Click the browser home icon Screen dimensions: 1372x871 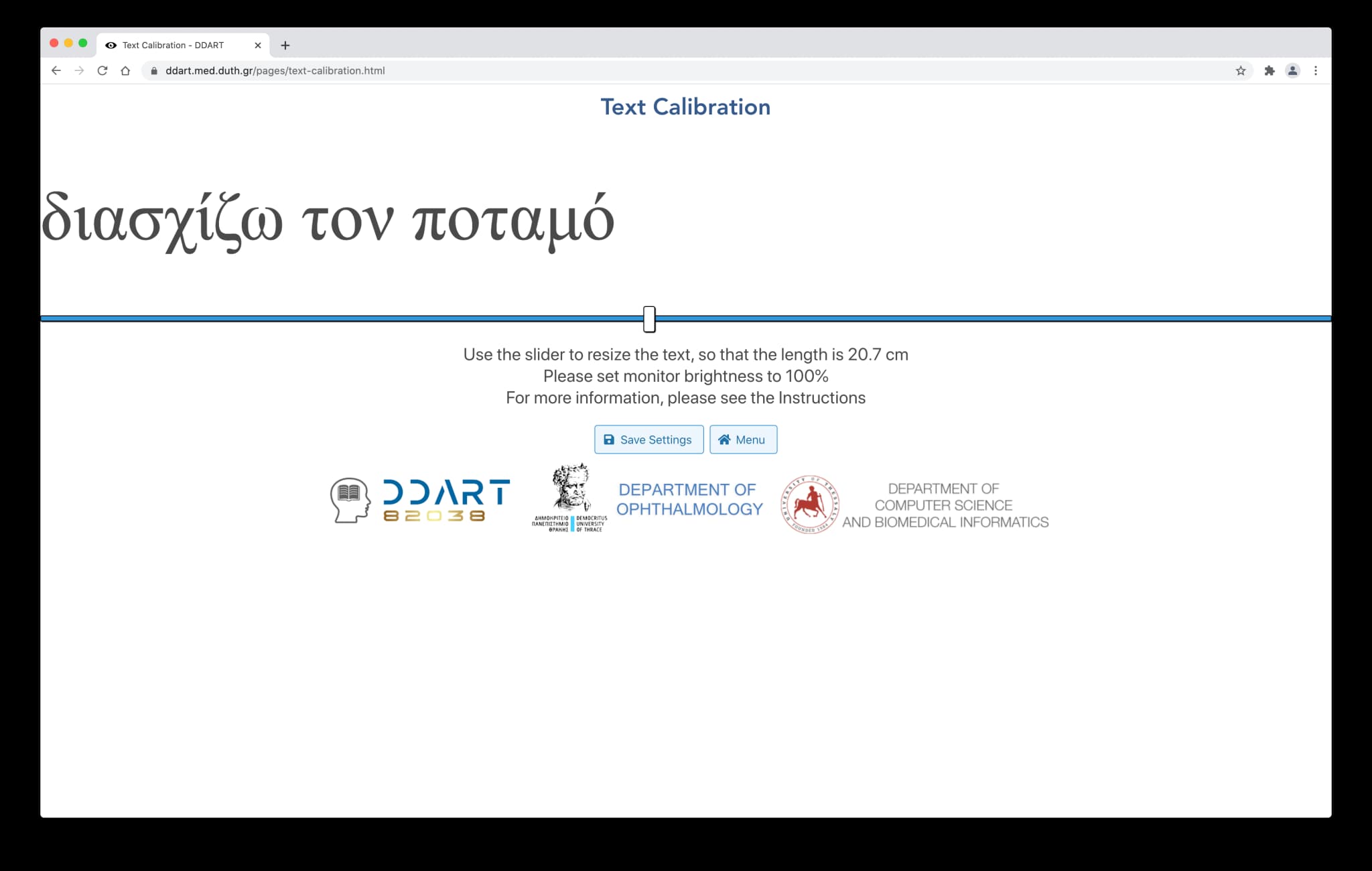click(x=125, y=70)
